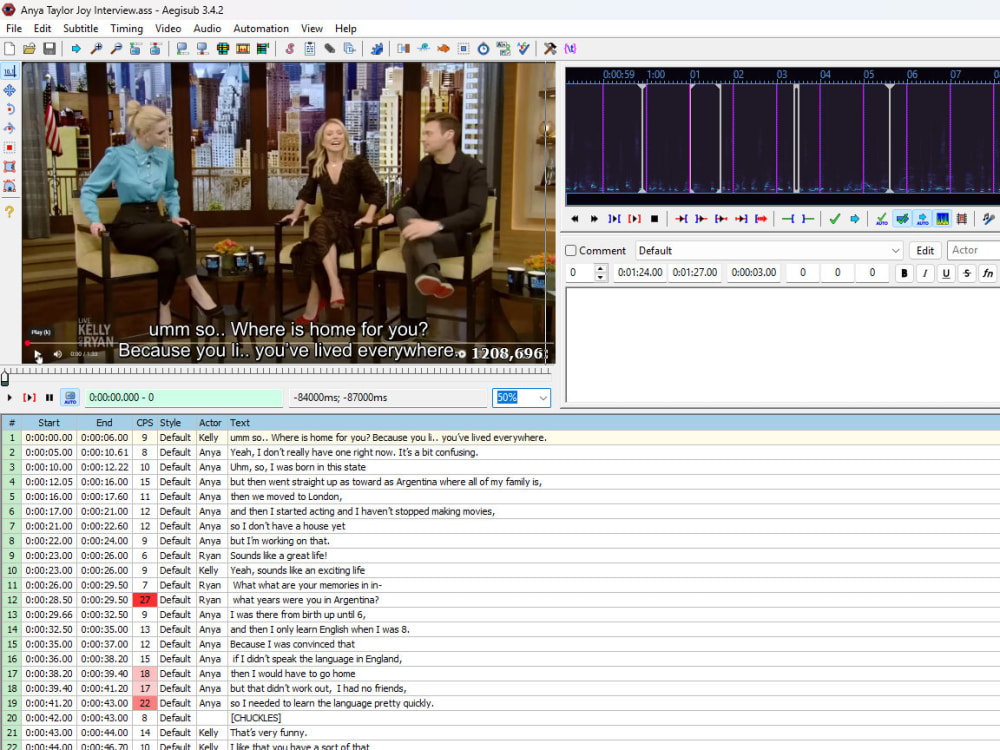Open the Styles Manager icon

point(290,48)
